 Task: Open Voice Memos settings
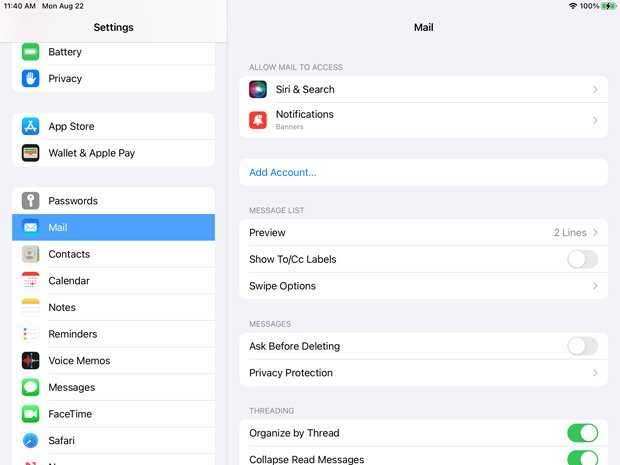coord(113,361)
